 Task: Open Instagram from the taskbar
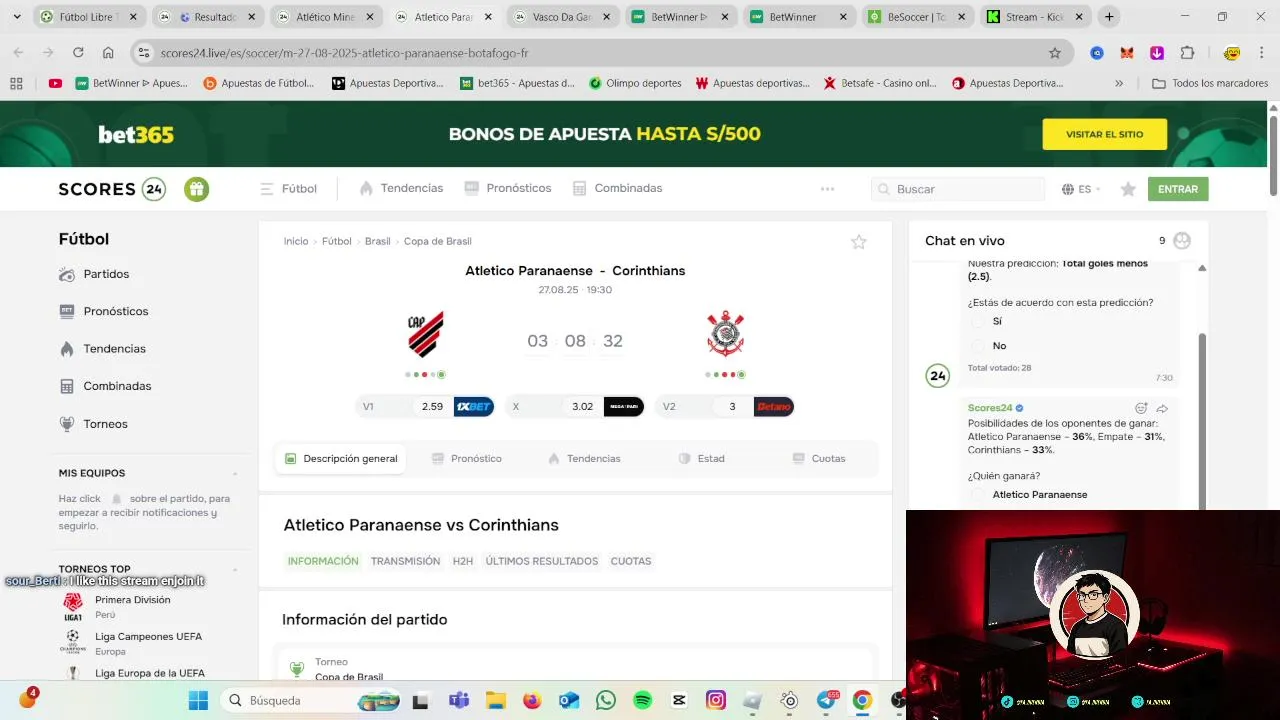(x=716, y=700)
